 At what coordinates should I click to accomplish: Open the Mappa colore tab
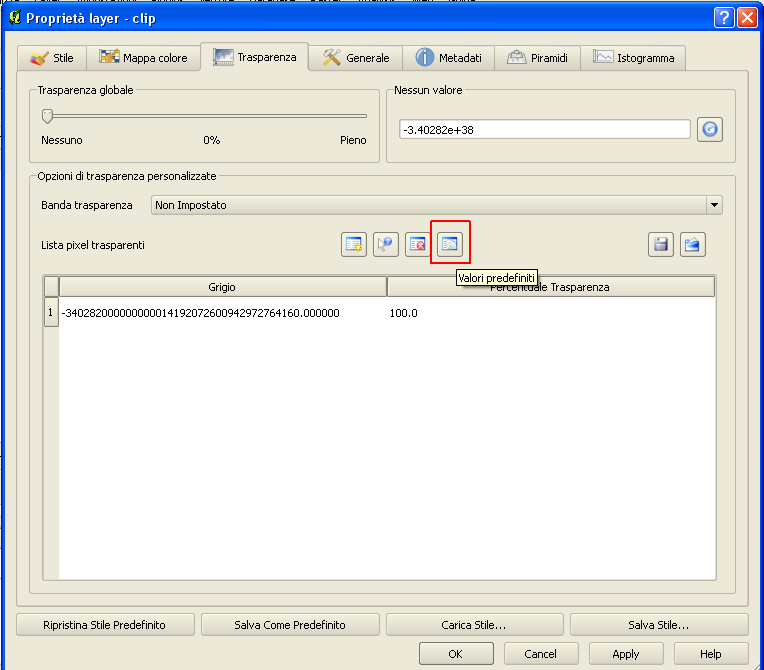[x=143, y=58]
